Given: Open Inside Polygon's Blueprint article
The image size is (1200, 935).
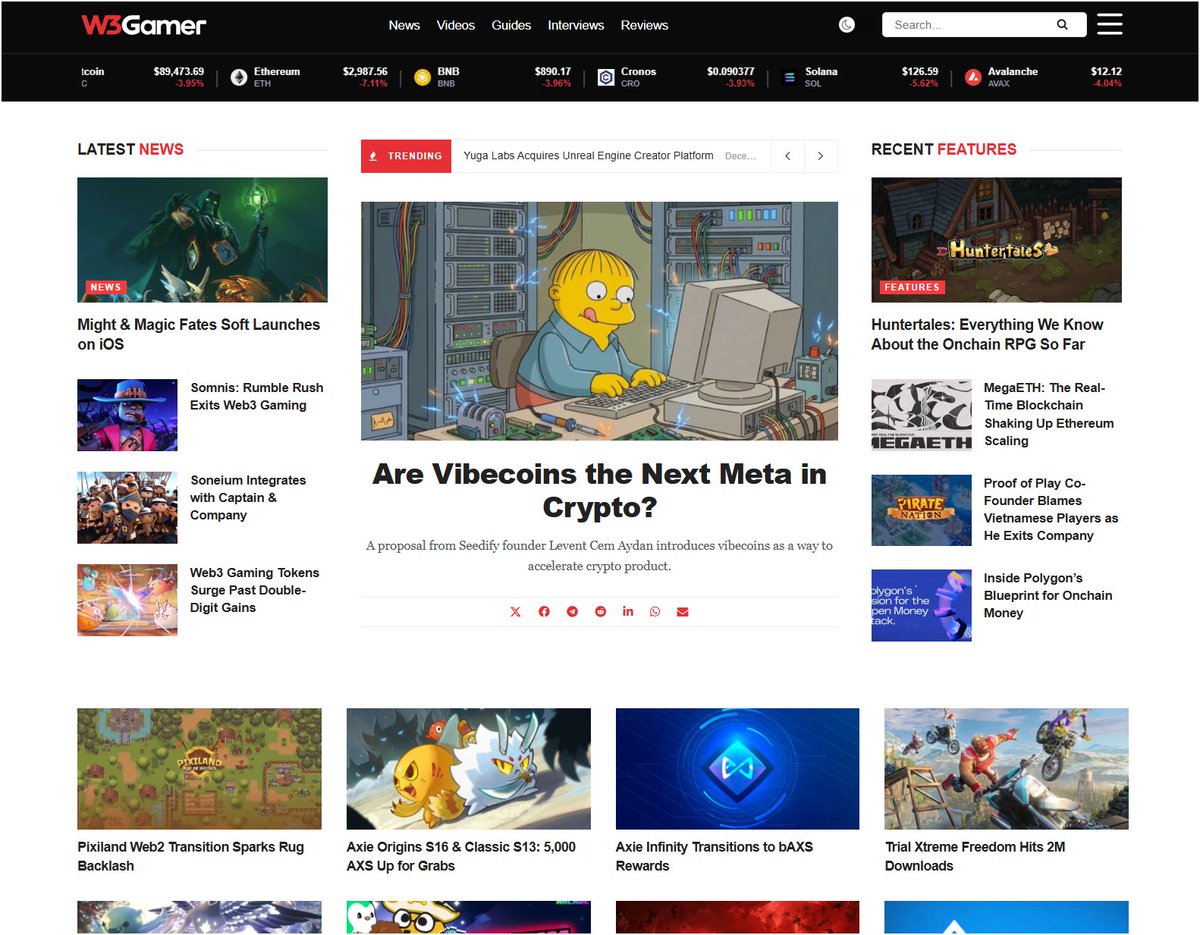Looking at the screenshot, I should (x=1048, y=596).
